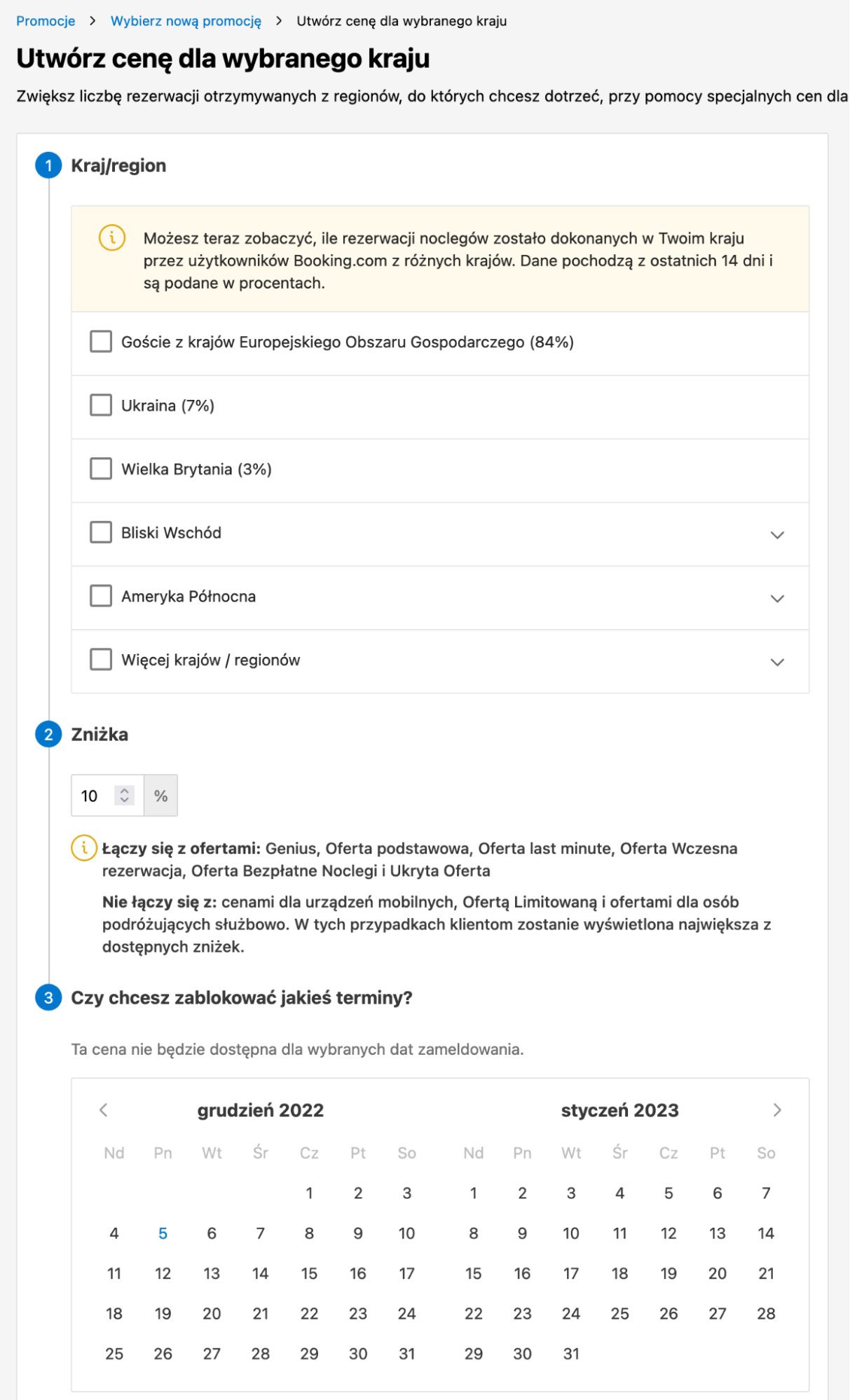Click the discount percentage input field
The height and width of the screenshot is (1400, 850).
[x=95, y=796]
